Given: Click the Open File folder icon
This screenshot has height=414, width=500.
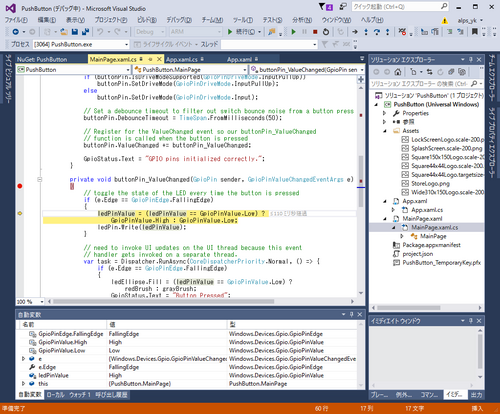Looking at the screenshot, I should tap(64, 32).
